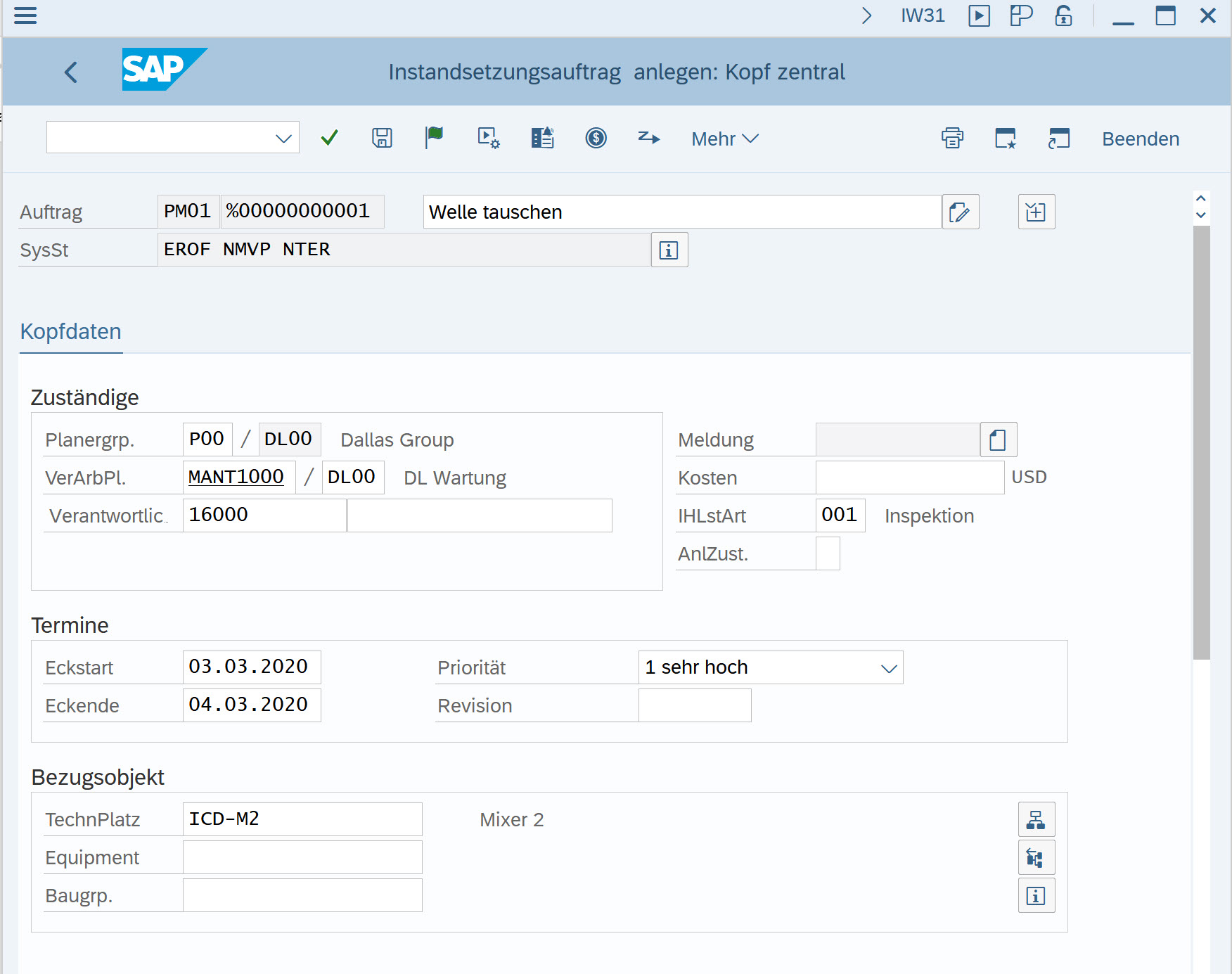The image size is (1232, 974).
Task: Click the system status info icon
Action: [669, 250]
